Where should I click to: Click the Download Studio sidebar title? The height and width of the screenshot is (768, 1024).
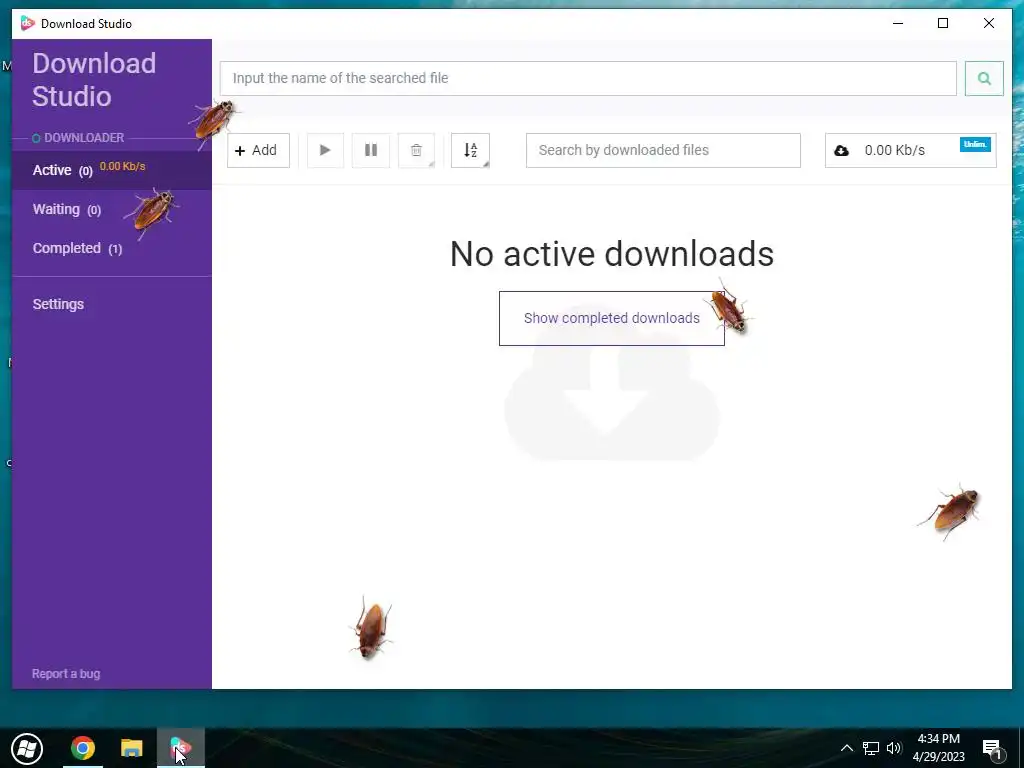point(94,80)
